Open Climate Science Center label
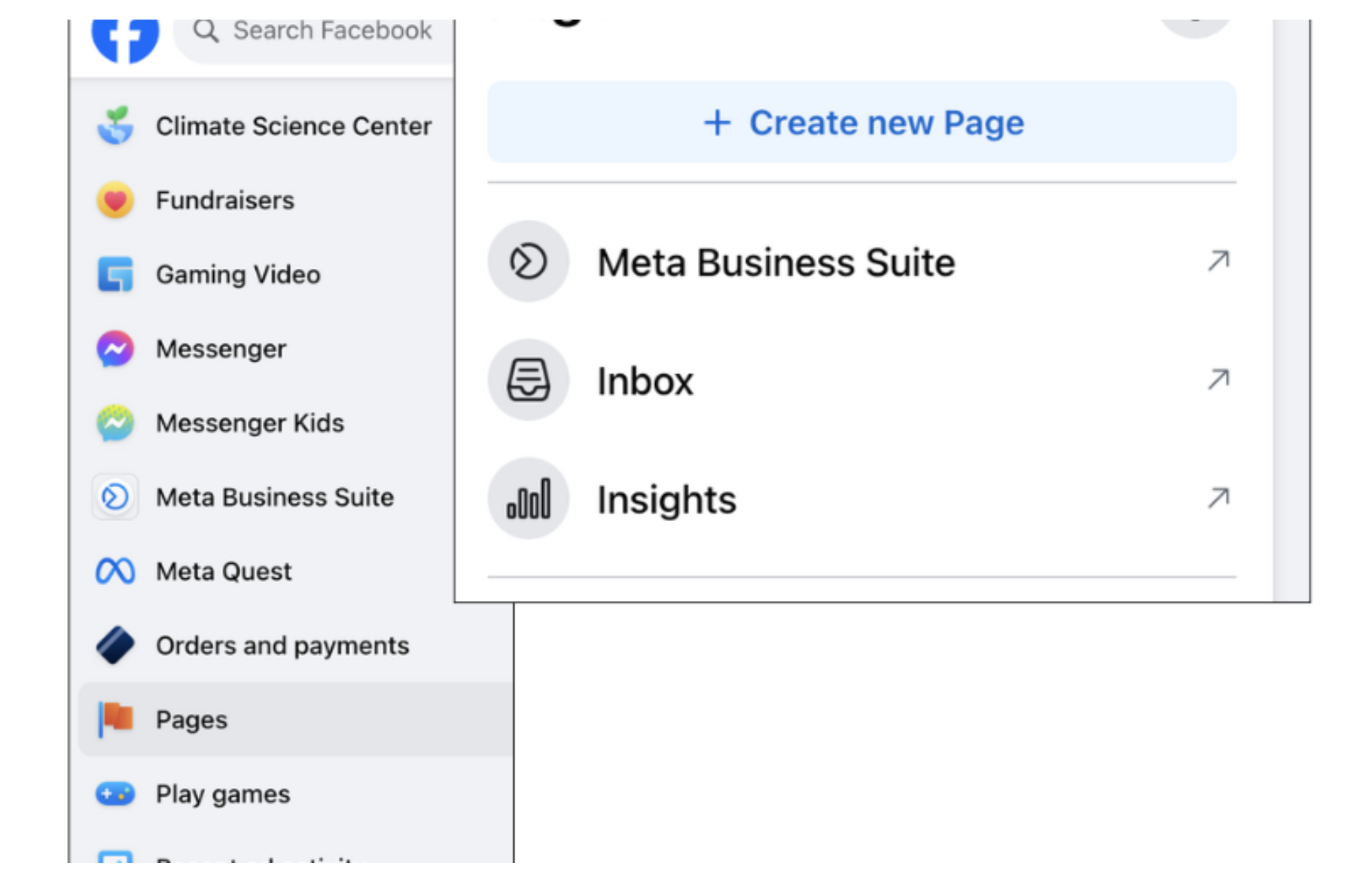This screenshot has height=890, width=1372. pyautogui.click(x=294, y=126)
